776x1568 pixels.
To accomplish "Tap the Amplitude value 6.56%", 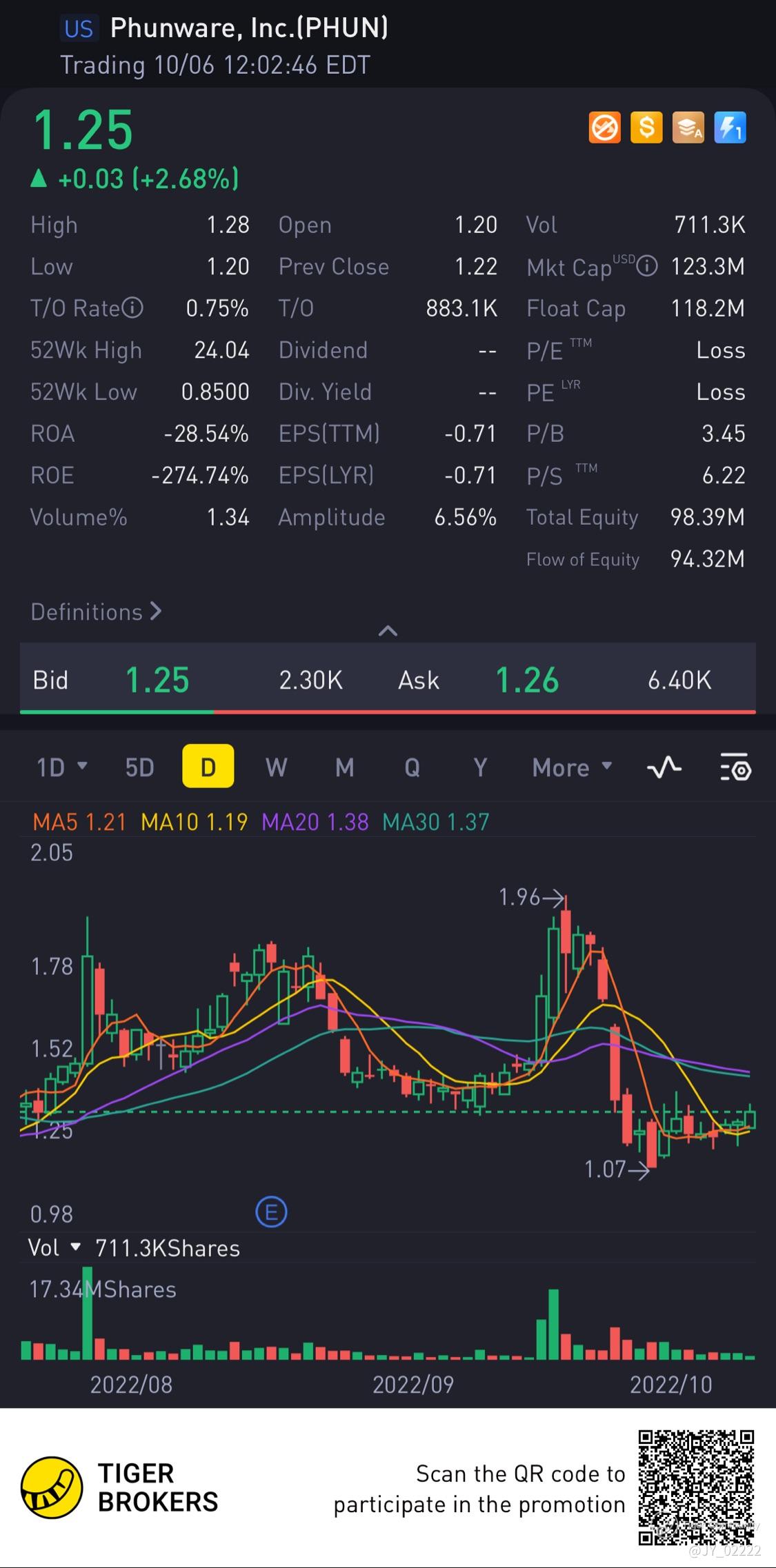I will [x=466, y=517].
